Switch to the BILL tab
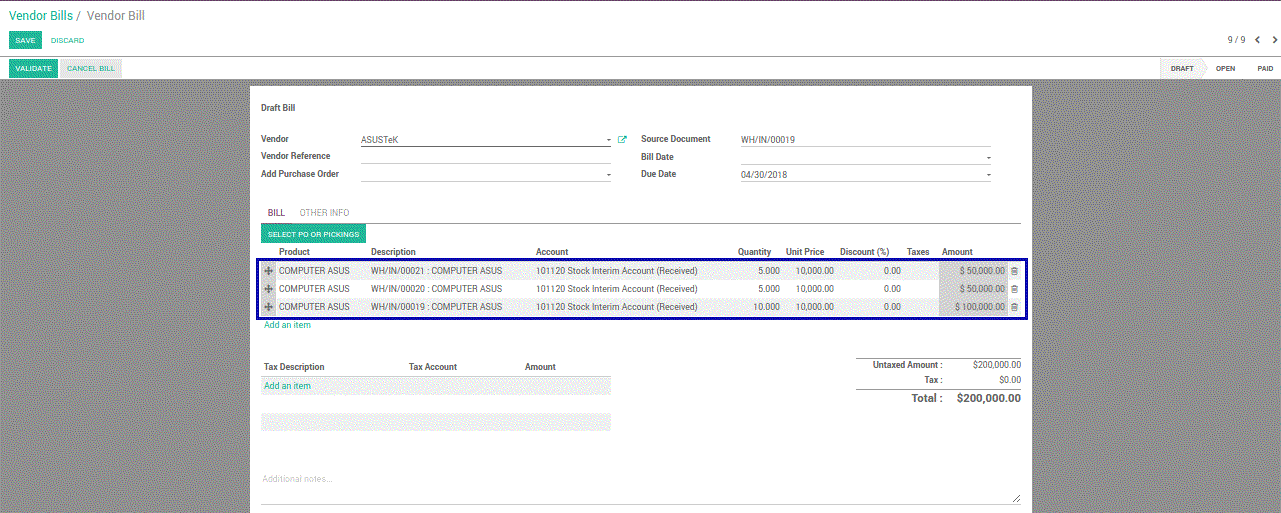The height and width of the screenshot is (513, 1281). click(276, 213)
